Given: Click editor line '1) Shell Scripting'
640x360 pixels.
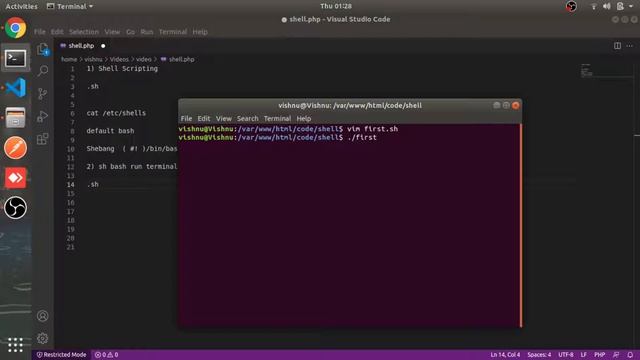Looking at the screenshot, I should [x=122, y=69].
